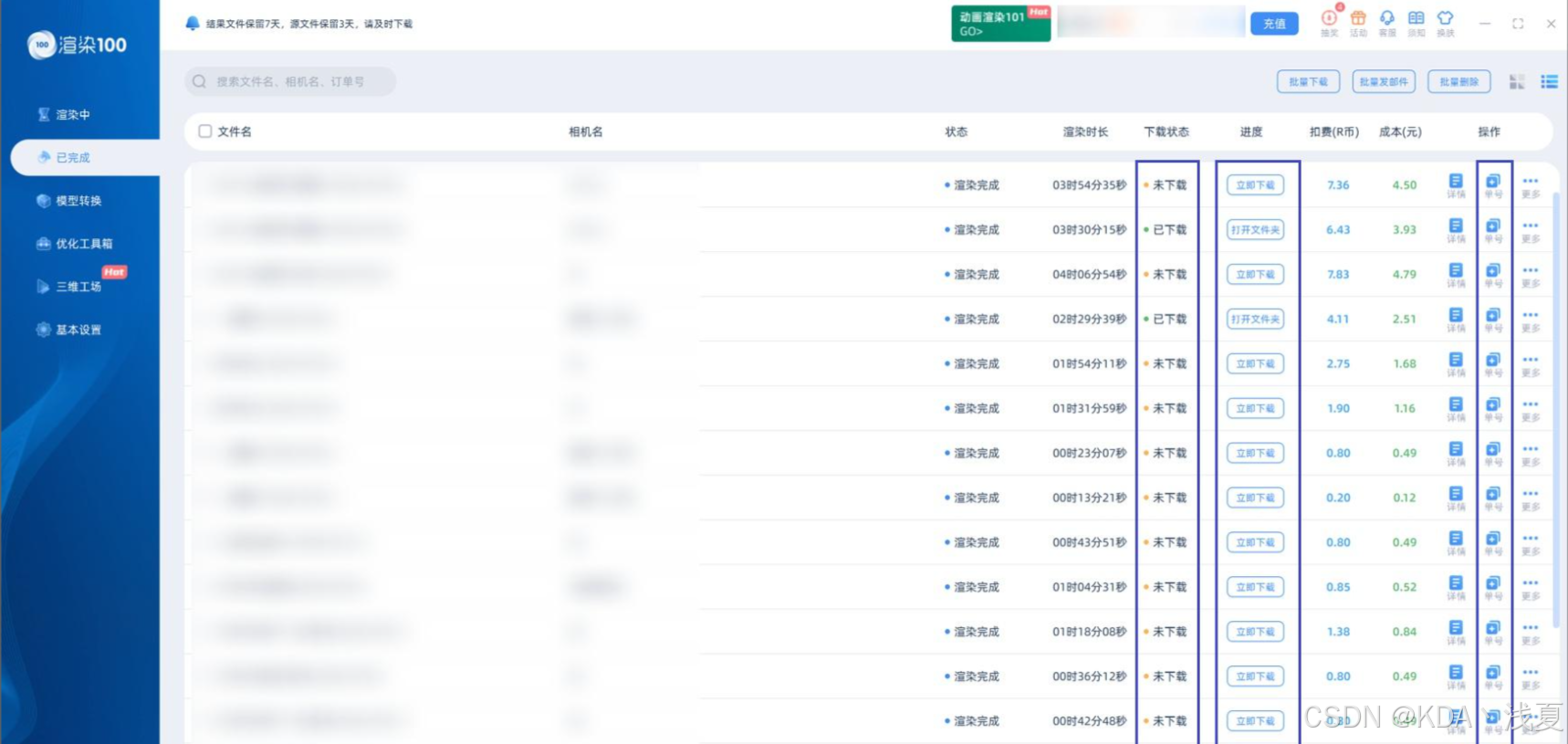Copy 单号 for the 00时13分21秒 row

(x=1493, y=498)
